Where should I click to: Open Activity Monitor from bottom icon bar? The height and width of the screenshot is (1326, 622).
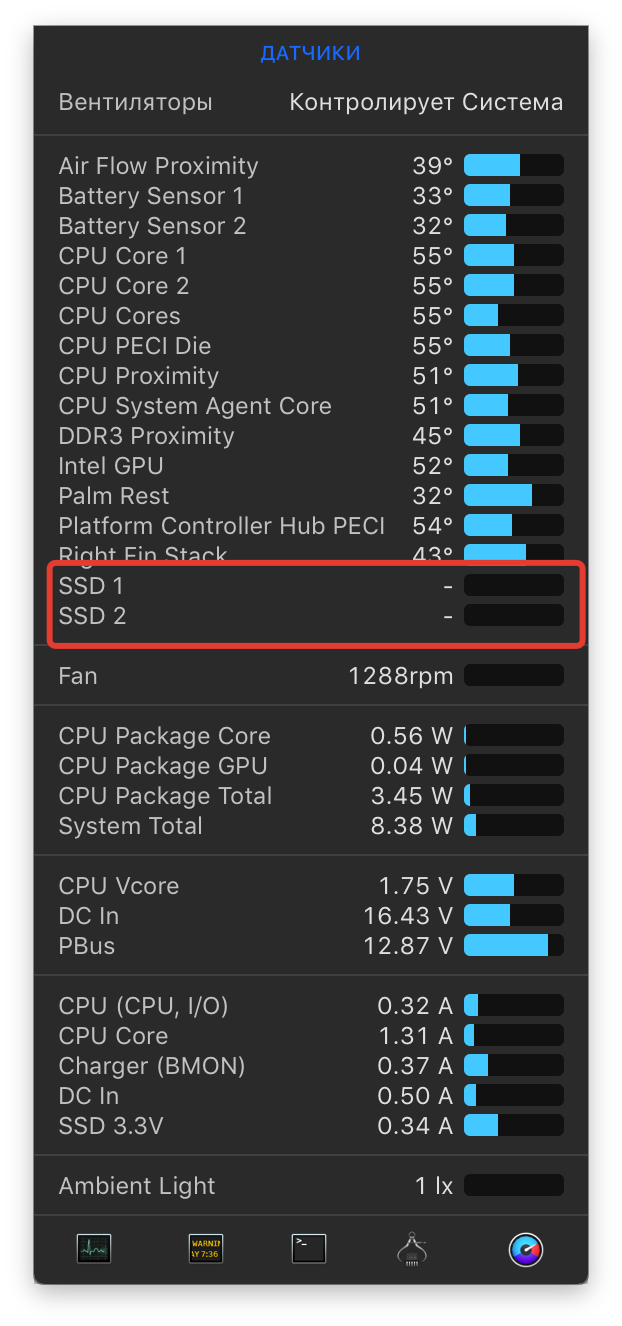(94, 1248)
